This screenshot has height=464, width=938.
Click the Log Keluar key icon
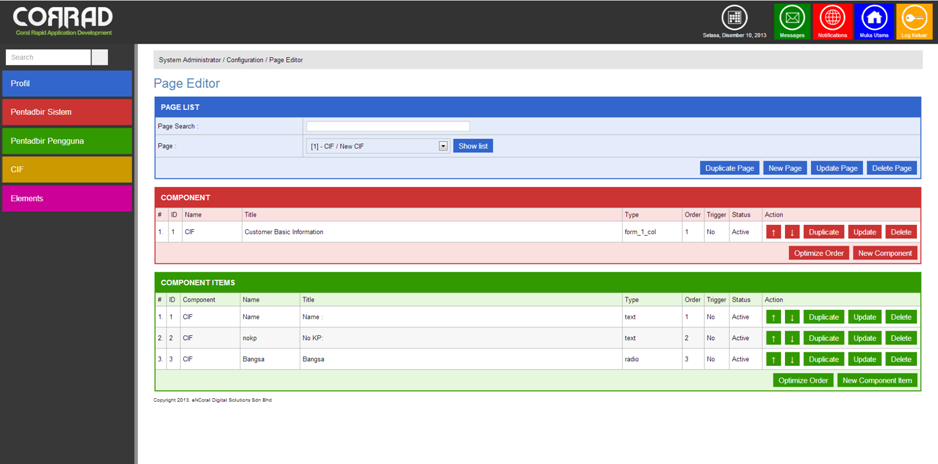(x=914, y=19)
